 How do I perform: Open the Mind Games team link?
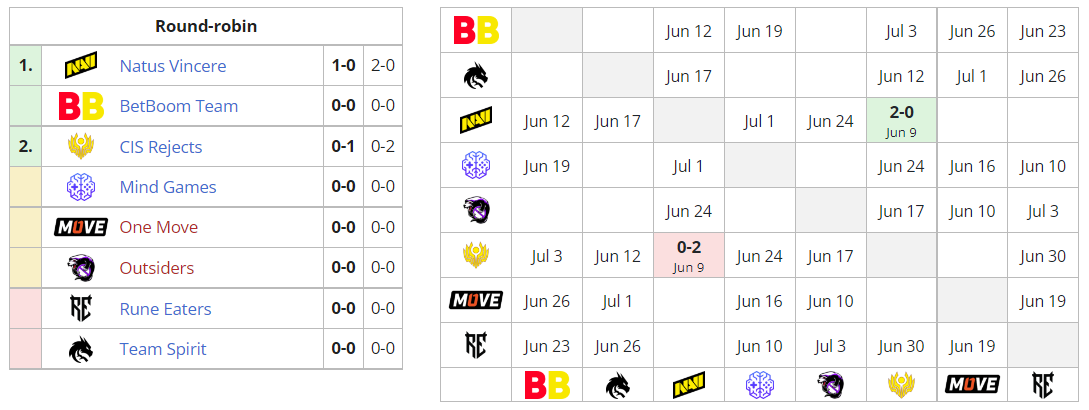pyautogui.click(x=167, y=187)
